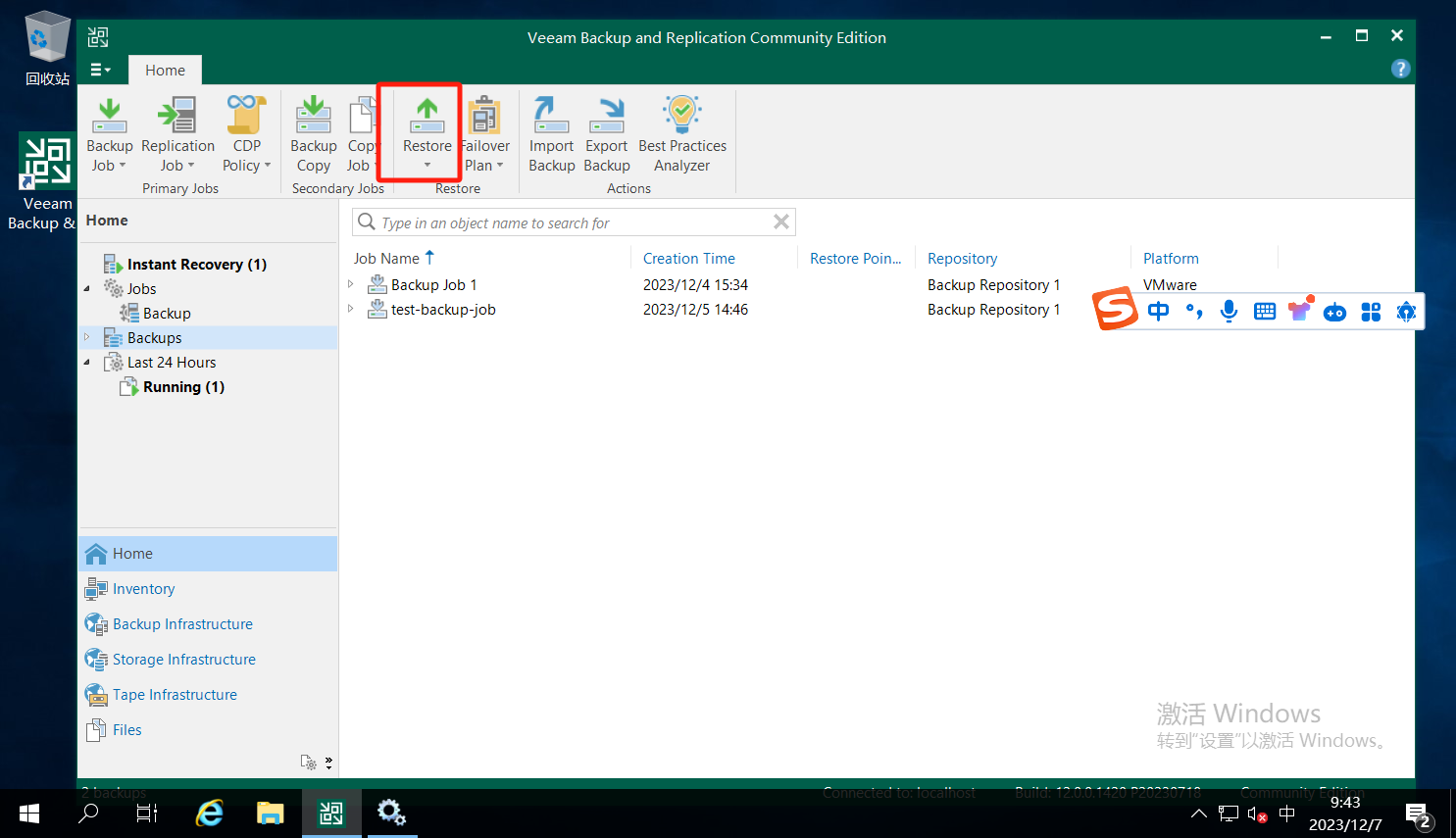Open the Sogou game controller icon

[x=1334, y=313]
